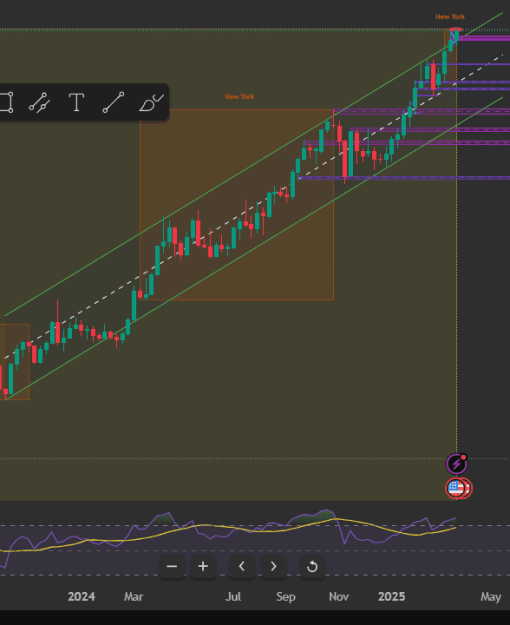This screenshot has height=625, width=510.
Task: Select the trend line tool
Action: tap(113, 102)
